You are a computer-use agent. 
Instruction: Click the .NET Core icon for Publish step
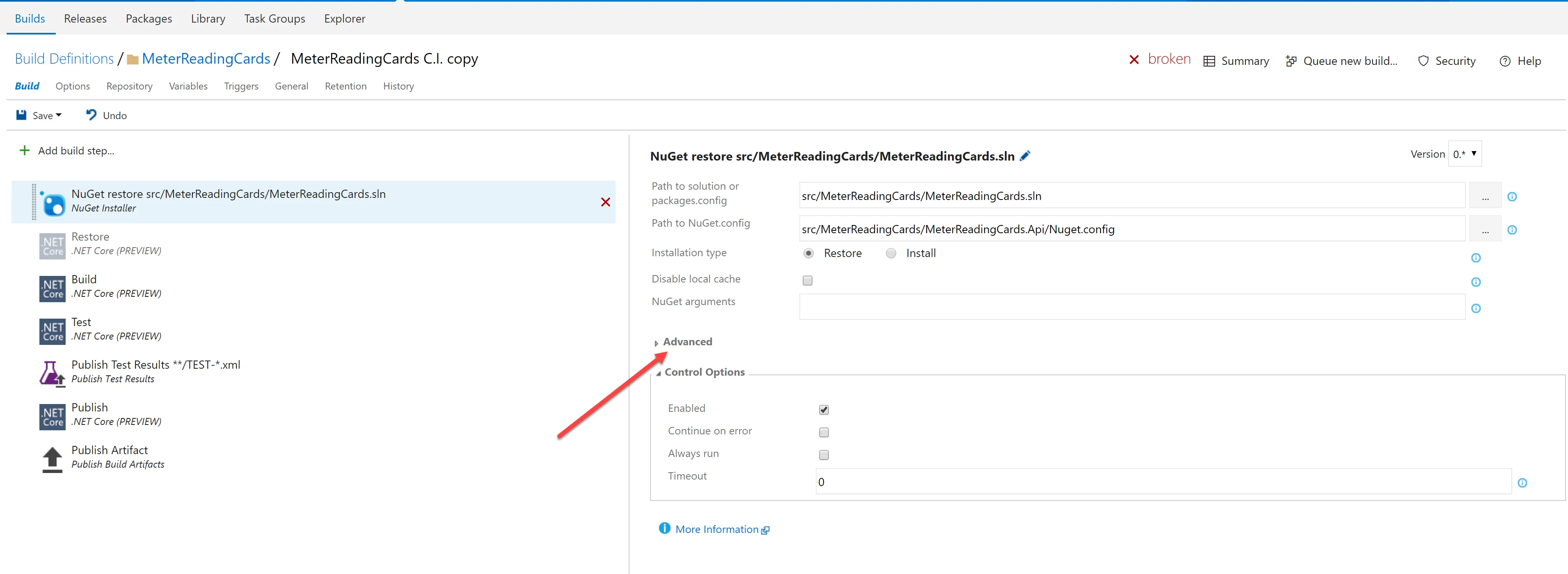53,417
